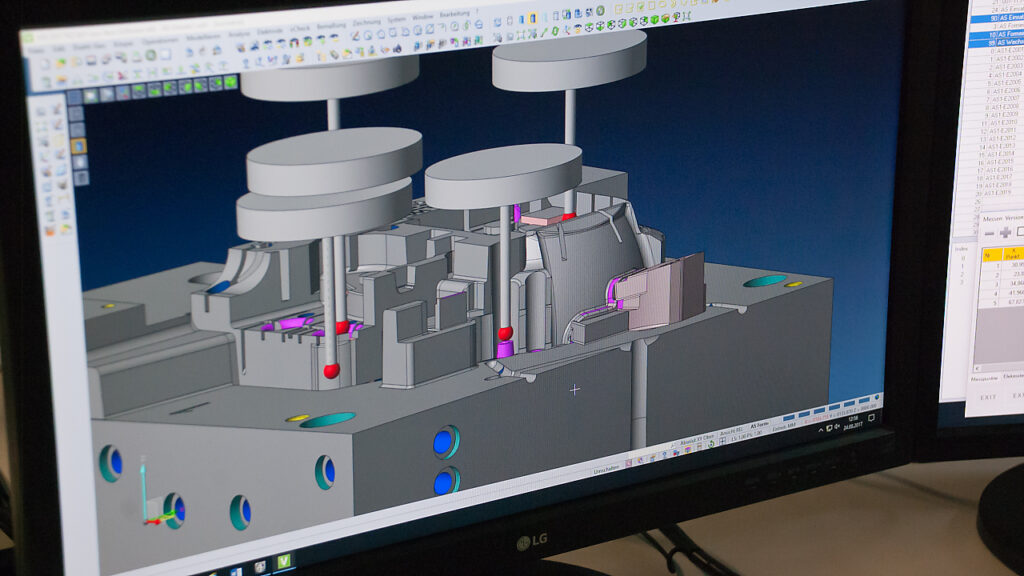Open the Elektrode menu
This screenshot has height=576, width=1024.
click(x=270, y=31)
